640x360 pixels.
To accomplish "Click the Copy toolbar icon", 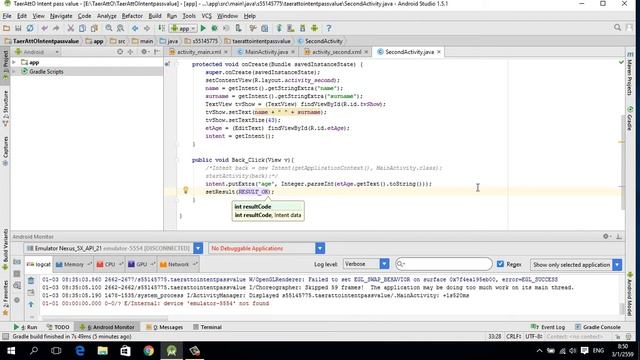I will pos(82,28).
